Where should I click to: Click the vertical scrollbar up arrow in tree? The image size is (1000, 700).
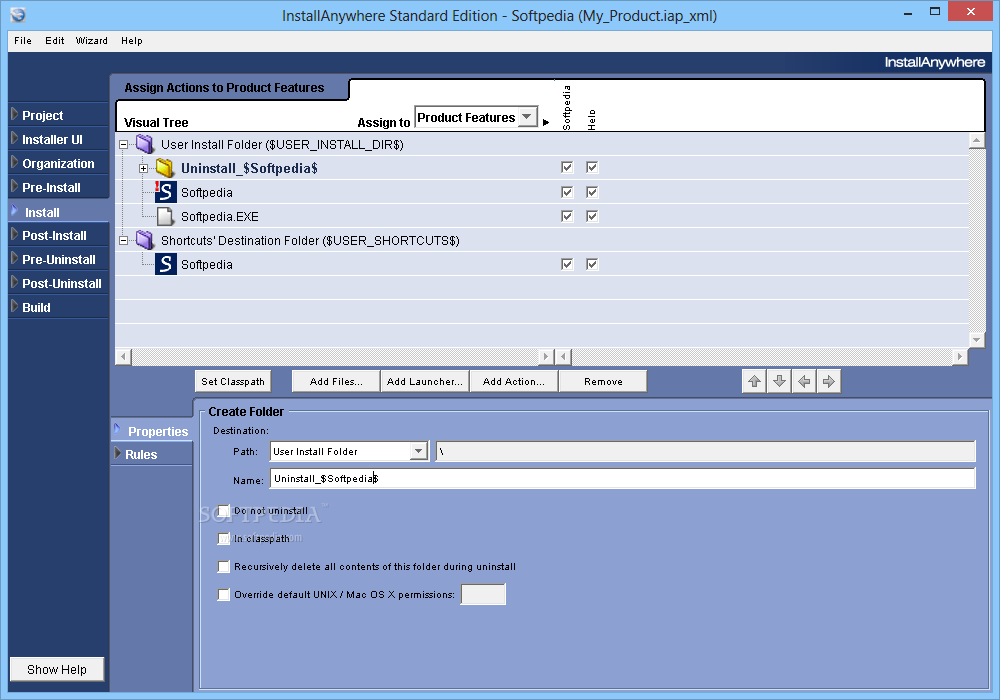click(x=976, y=140)
